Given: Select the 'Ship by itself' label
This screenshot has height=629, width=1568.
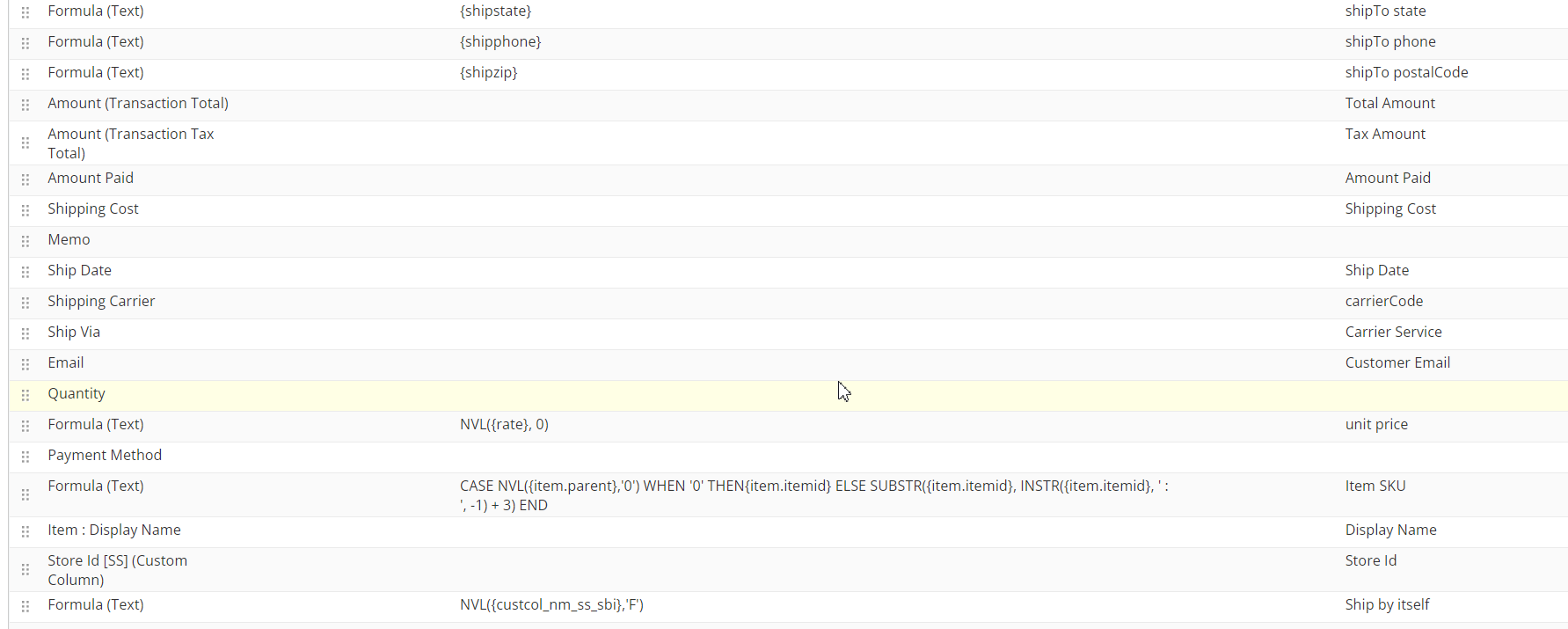Looking at the screenshot, I should click(1387, 605).
